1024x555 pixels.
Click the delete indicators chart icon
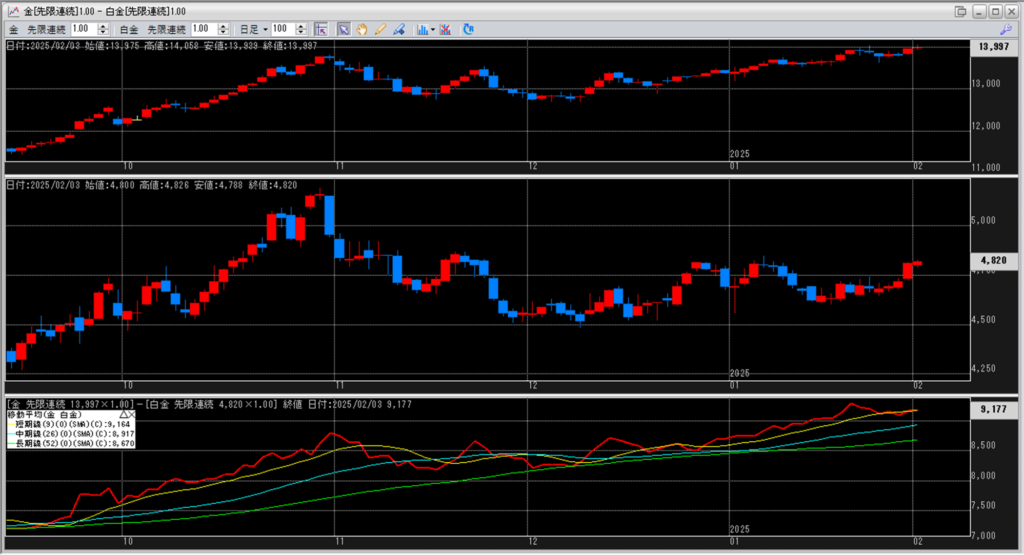point(444,29)
